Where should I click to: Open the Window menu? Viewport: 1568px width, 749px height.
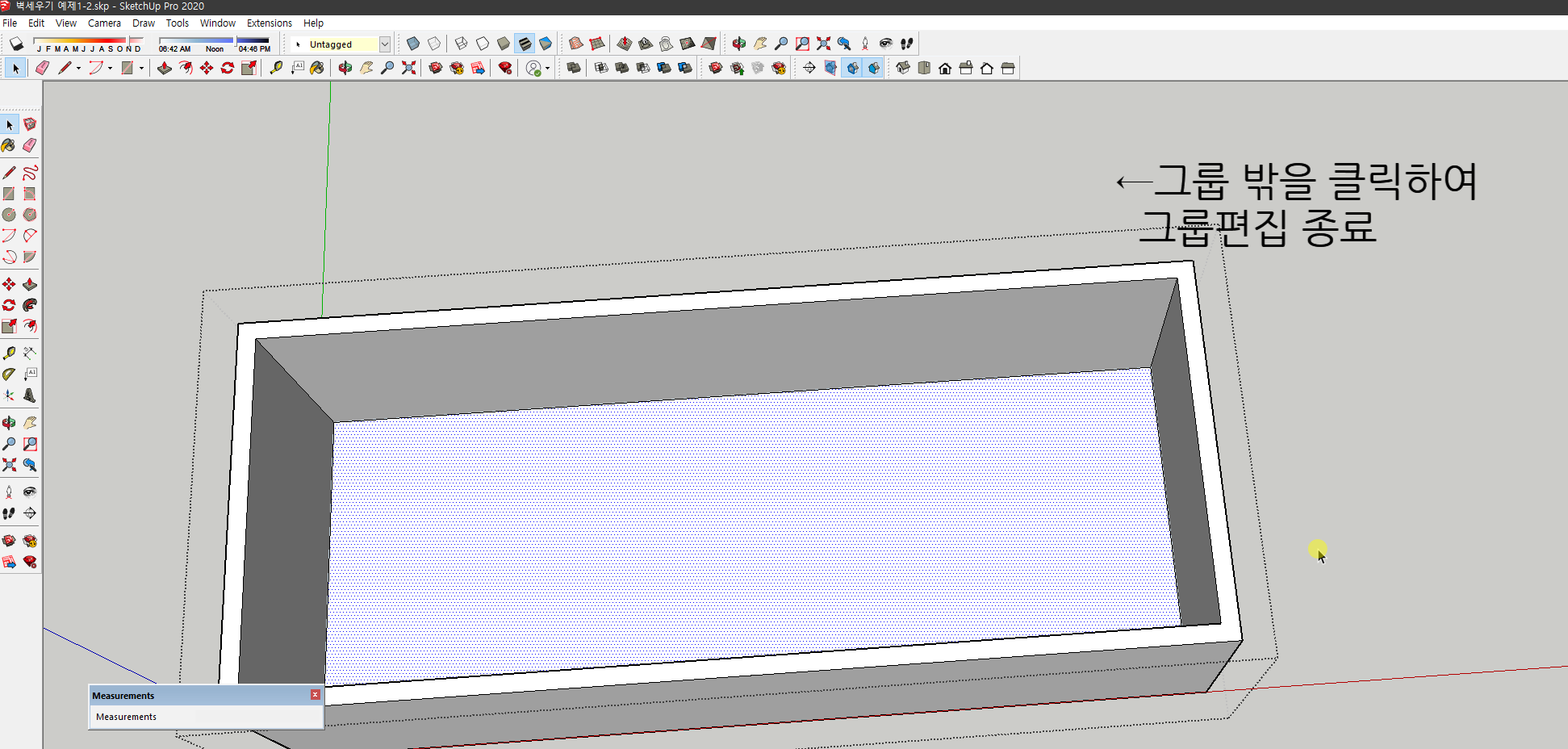tap(218, 23)
